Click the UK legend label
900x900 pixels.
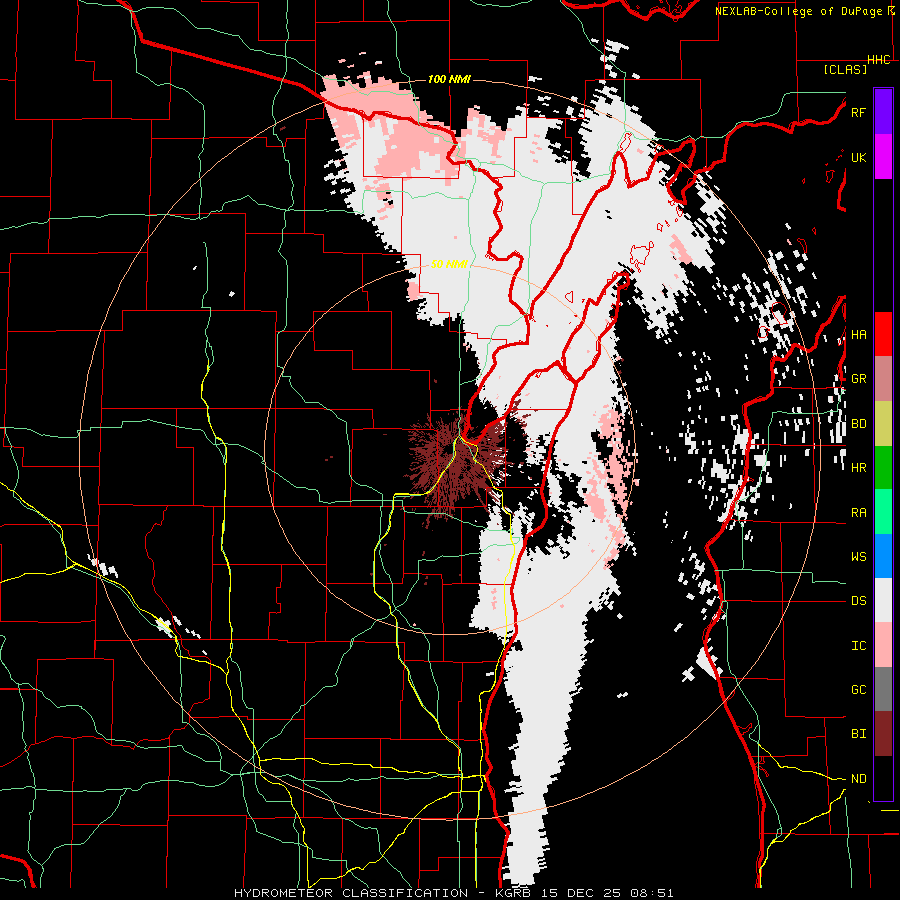coord(858,157)
